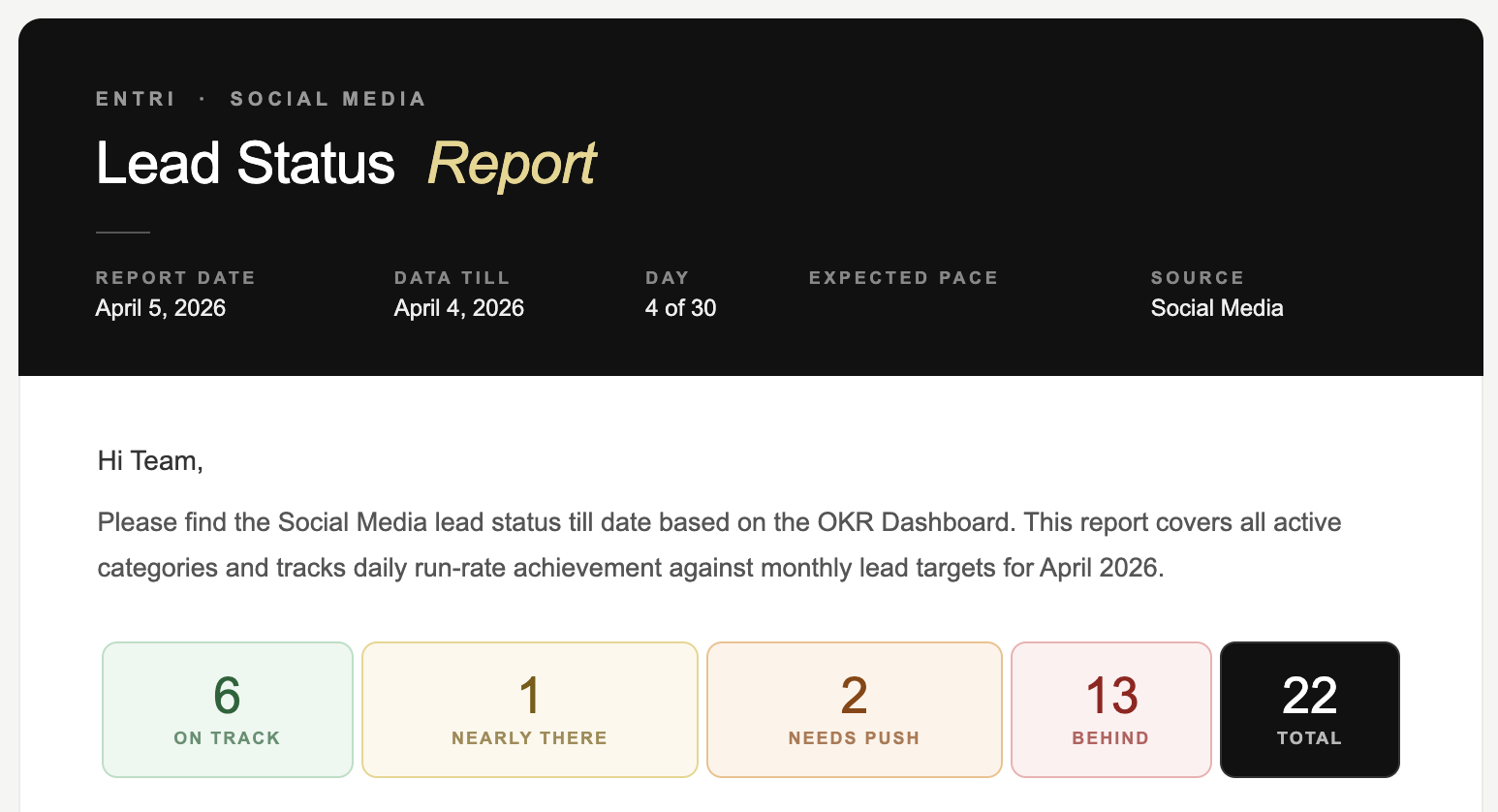Click the number 13 in the red card

(1110, 694)
